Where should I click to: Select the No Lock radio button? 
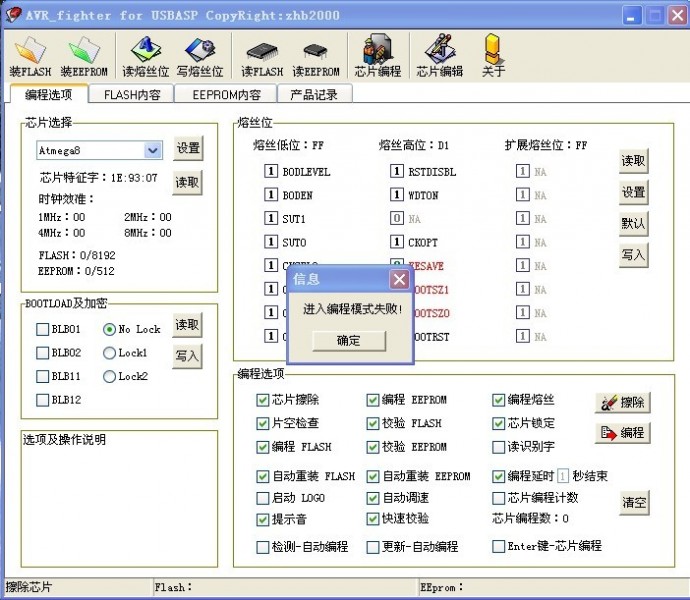coord(109,329)
